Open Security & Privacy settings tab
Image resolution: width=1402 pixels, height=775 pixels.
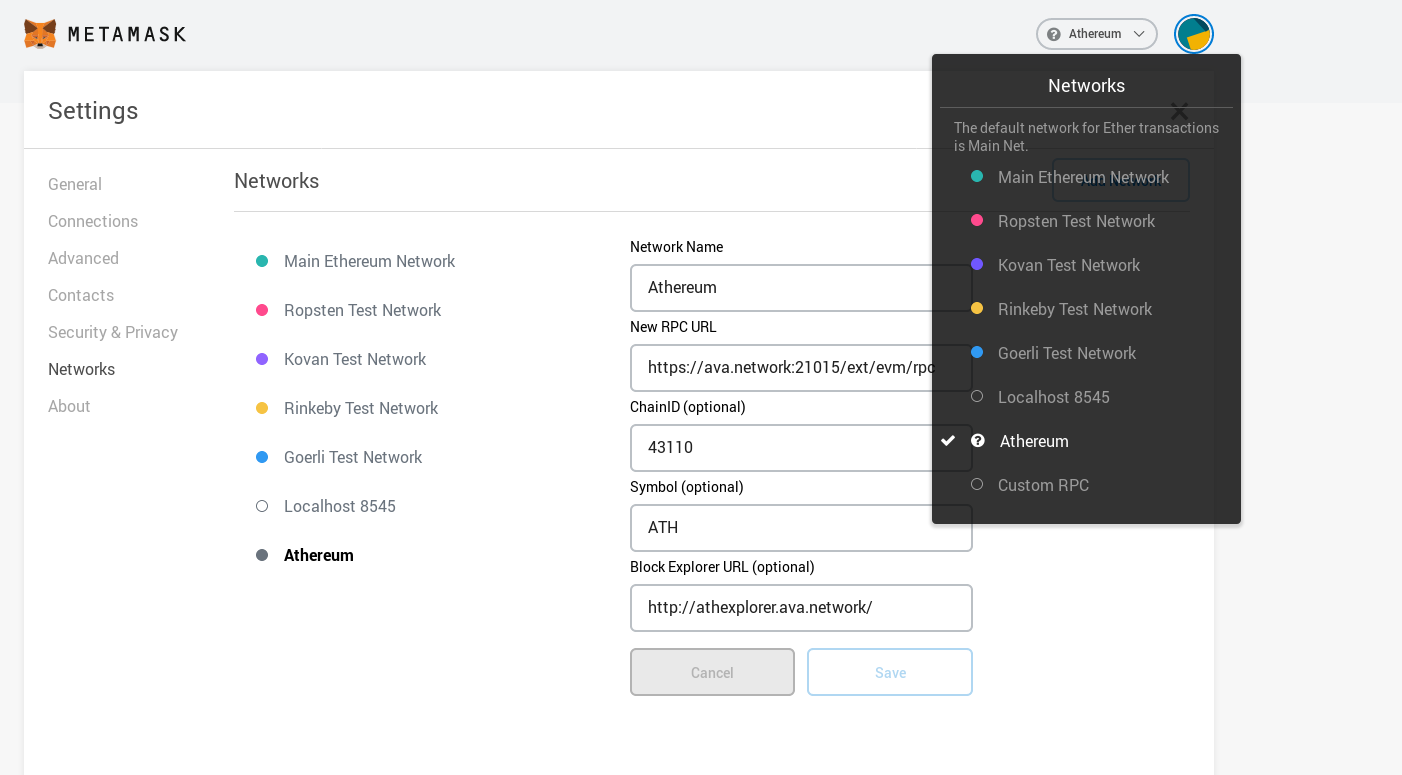(113, 332)
